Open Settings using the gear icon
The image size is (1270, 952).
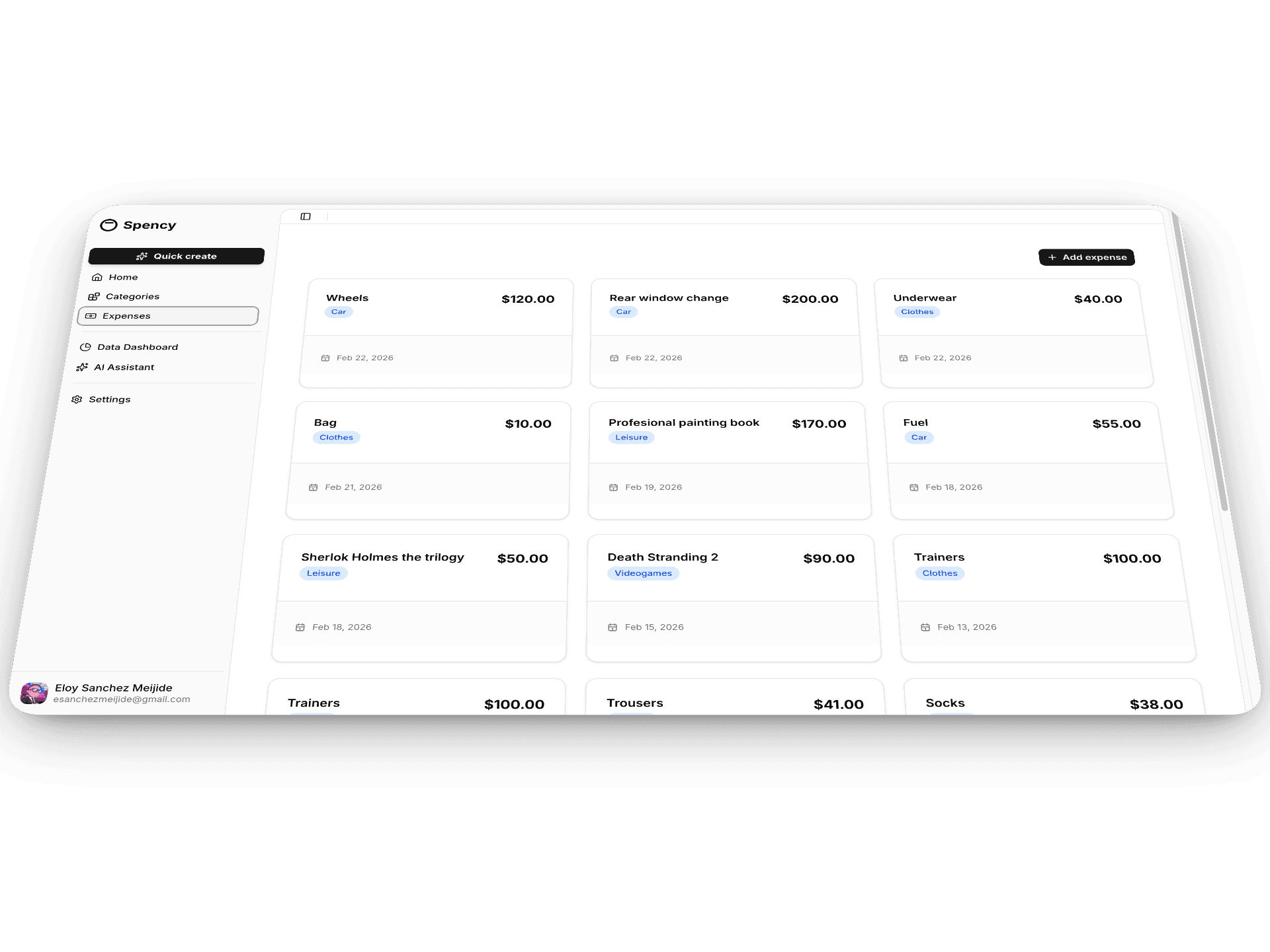[77, 399]
